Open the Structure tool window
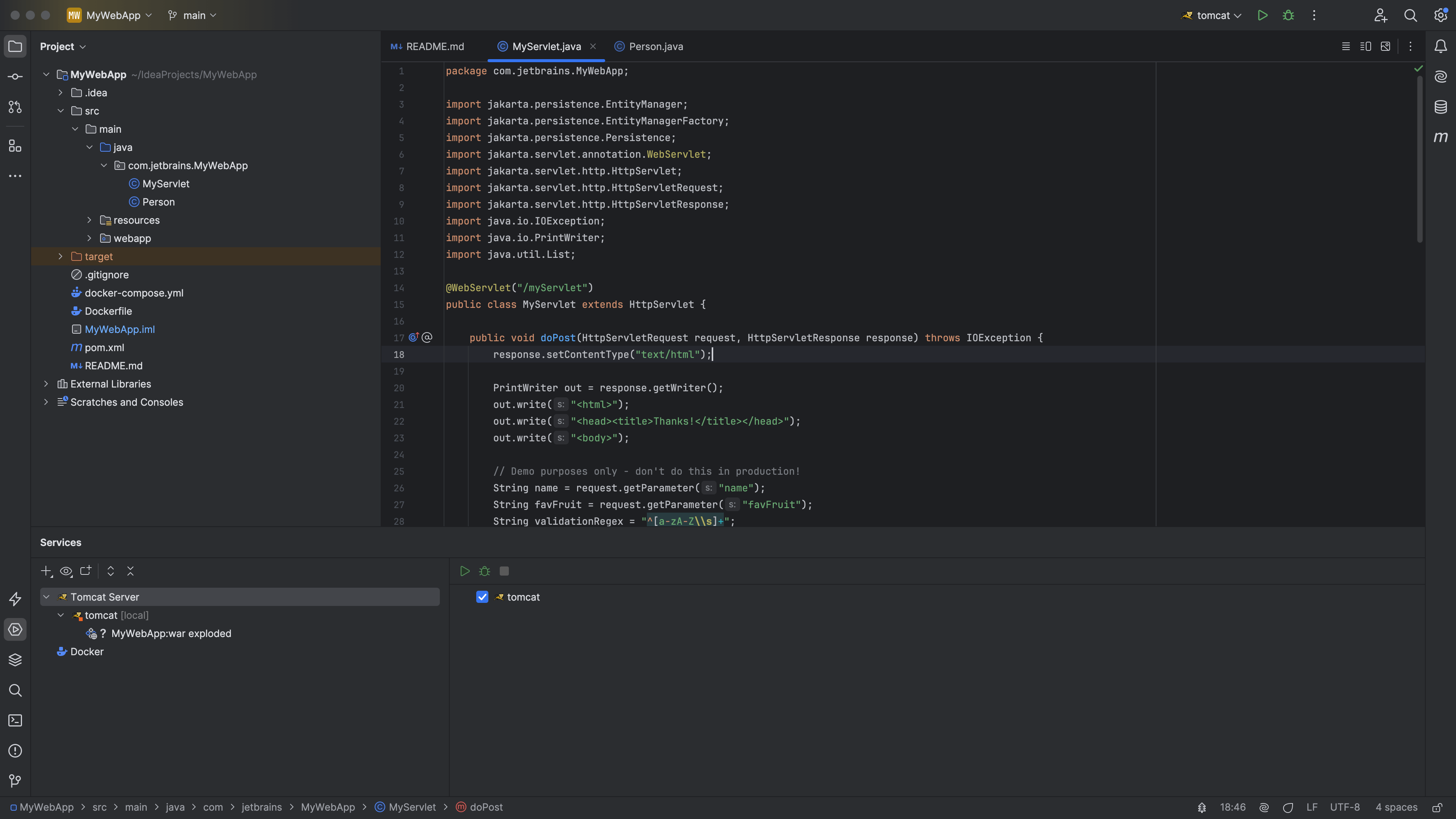The width and height of the screenshot is (1456, 819). tap(15, 146)
